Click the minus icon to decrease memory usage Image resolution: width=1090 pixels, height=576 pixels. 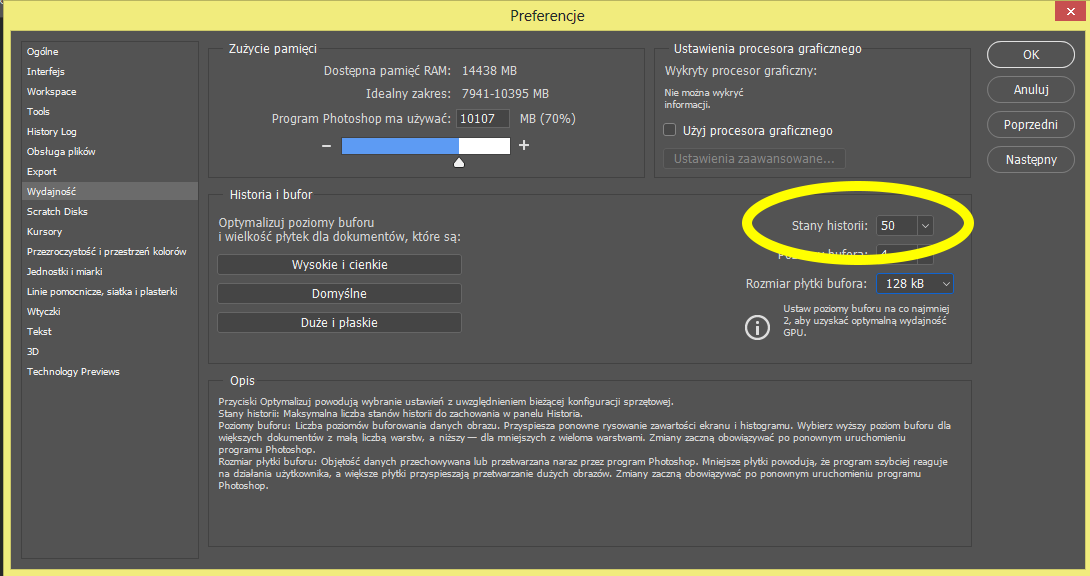(x=327, y=146)
